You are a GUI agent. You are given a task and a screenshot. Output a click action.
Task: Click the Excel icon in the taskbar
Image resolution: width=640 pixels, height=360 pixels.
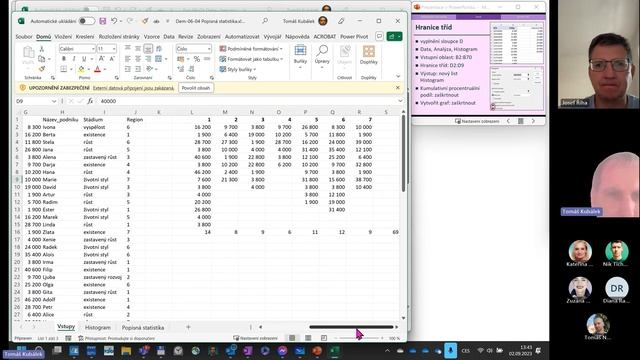pyautogui.click(x=335, y=351)
